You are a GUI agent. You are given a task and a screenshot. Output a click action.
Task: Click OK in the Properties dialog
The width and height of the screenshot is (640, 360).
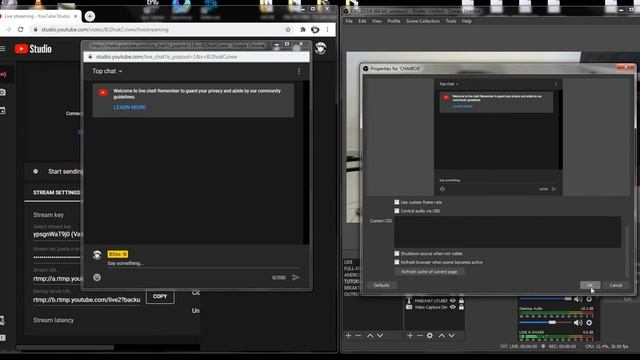pyautogui.click(x=590, y=285)
